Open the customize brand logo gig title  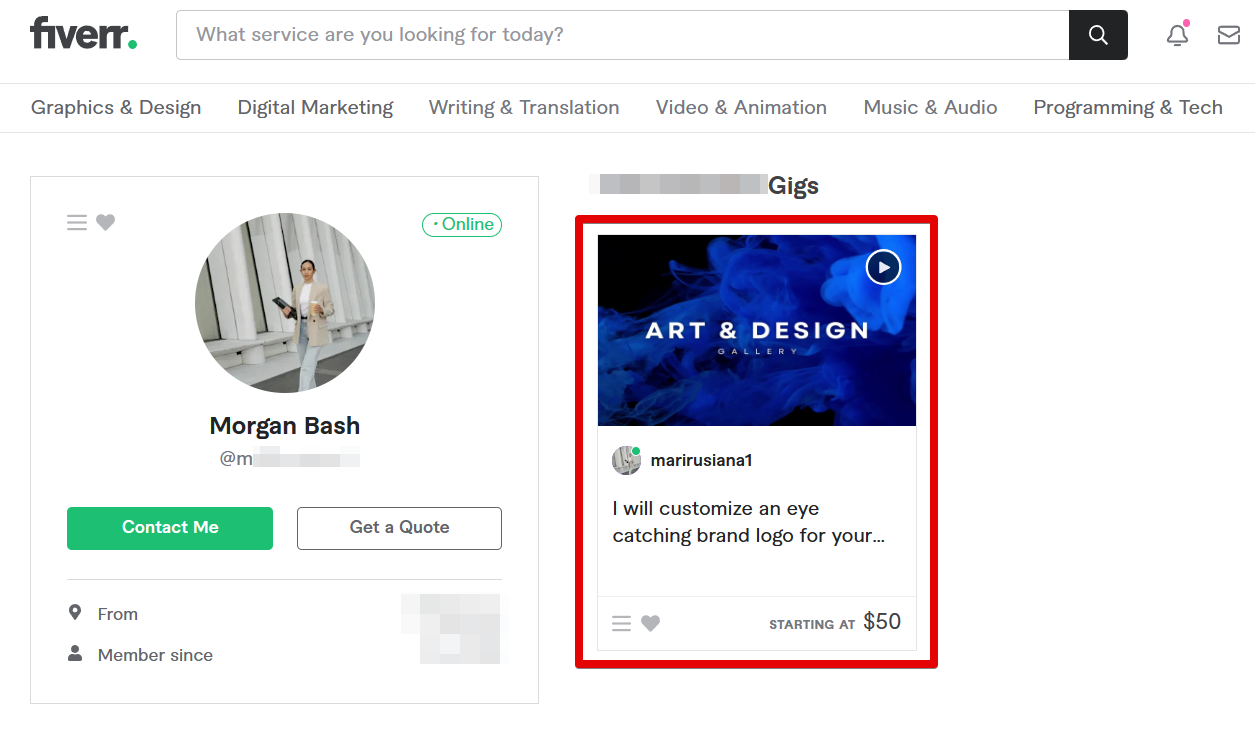coord(748,522)
